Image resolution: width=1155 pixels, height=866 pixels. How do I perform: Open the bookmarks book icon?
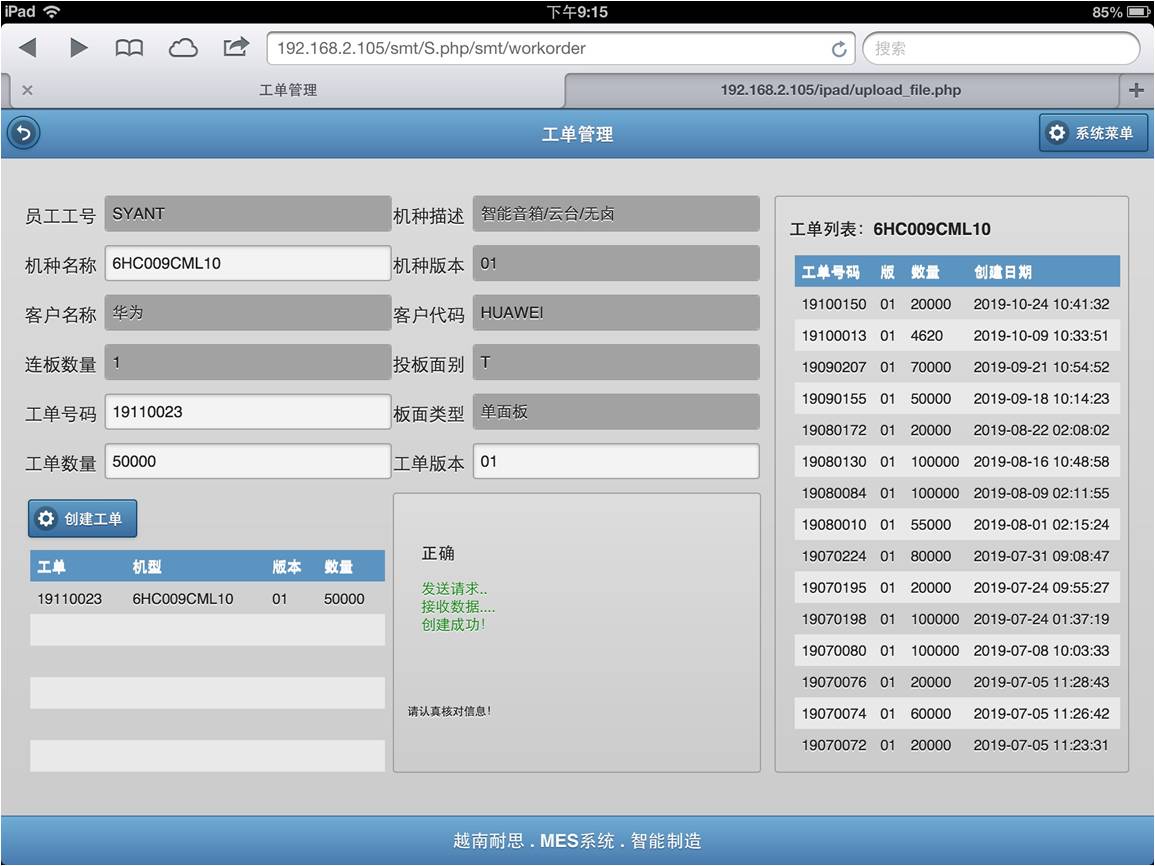pyautogui.click(x=129, y=48)
